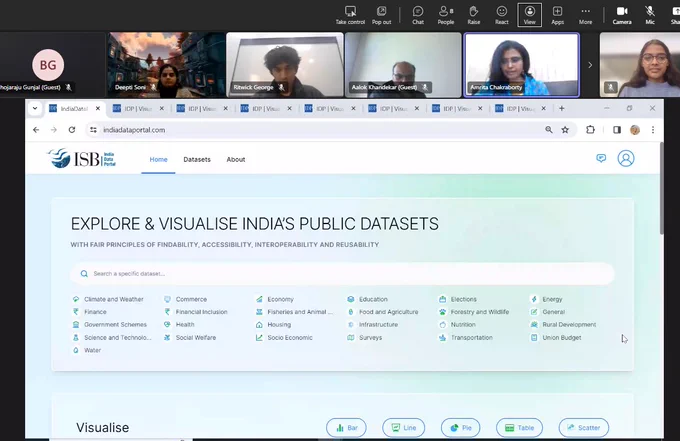
Task: Go back in browser history
Action: point(36,130)
